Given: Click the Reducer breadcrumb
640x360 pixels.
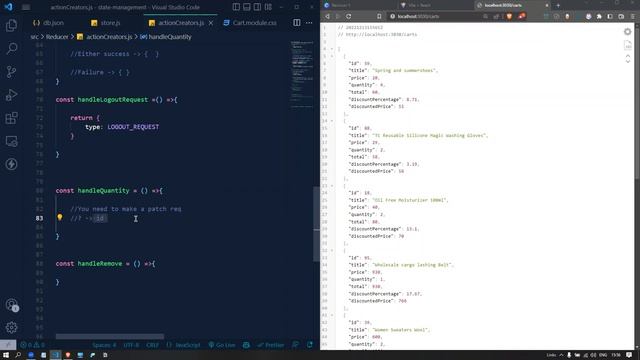Looking at the screenshot, I should [57, 37].
